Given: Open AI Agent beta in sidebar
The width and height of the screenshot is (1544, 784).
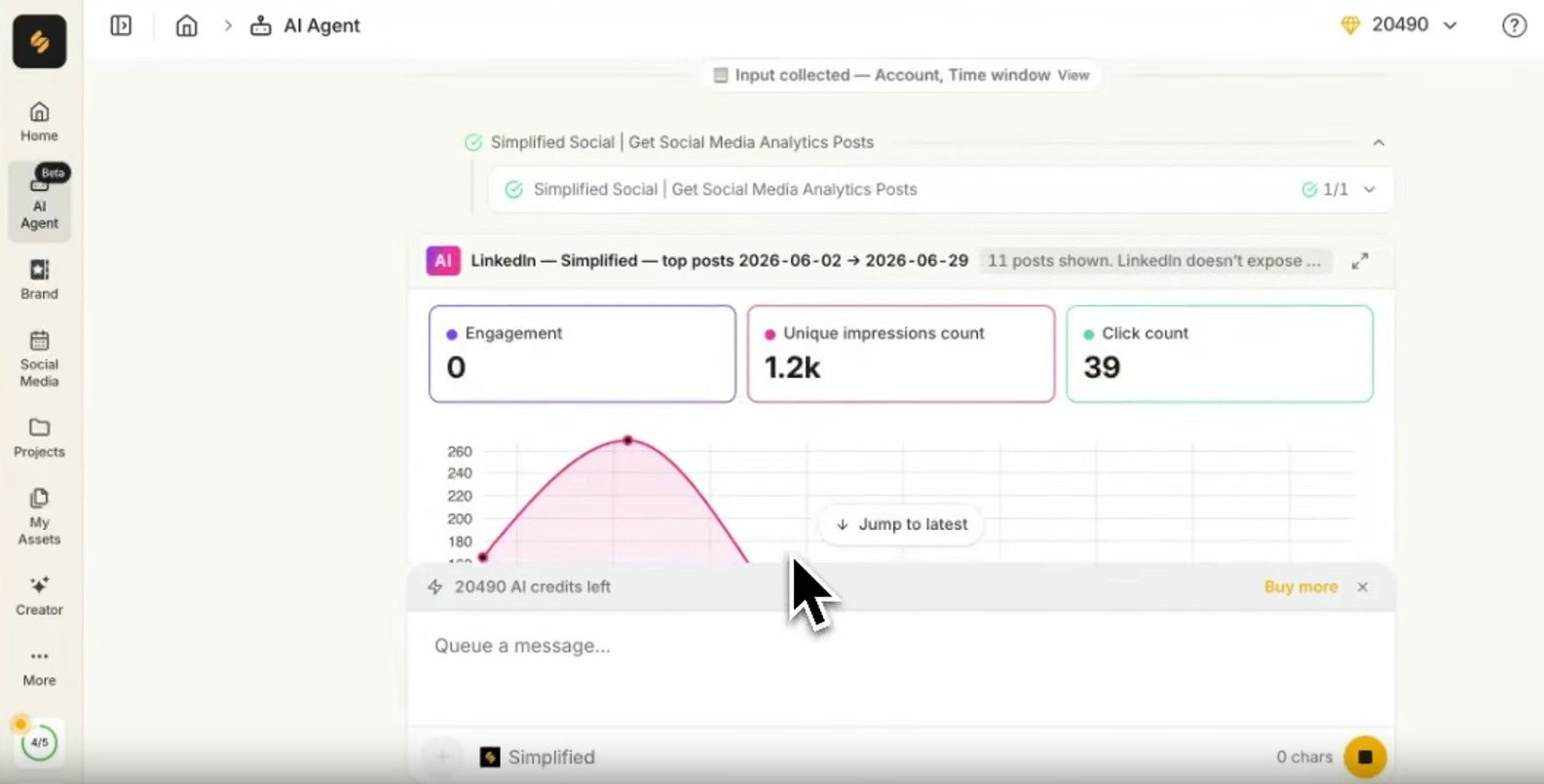Looking at the screenshot, I should coord(40,202).
